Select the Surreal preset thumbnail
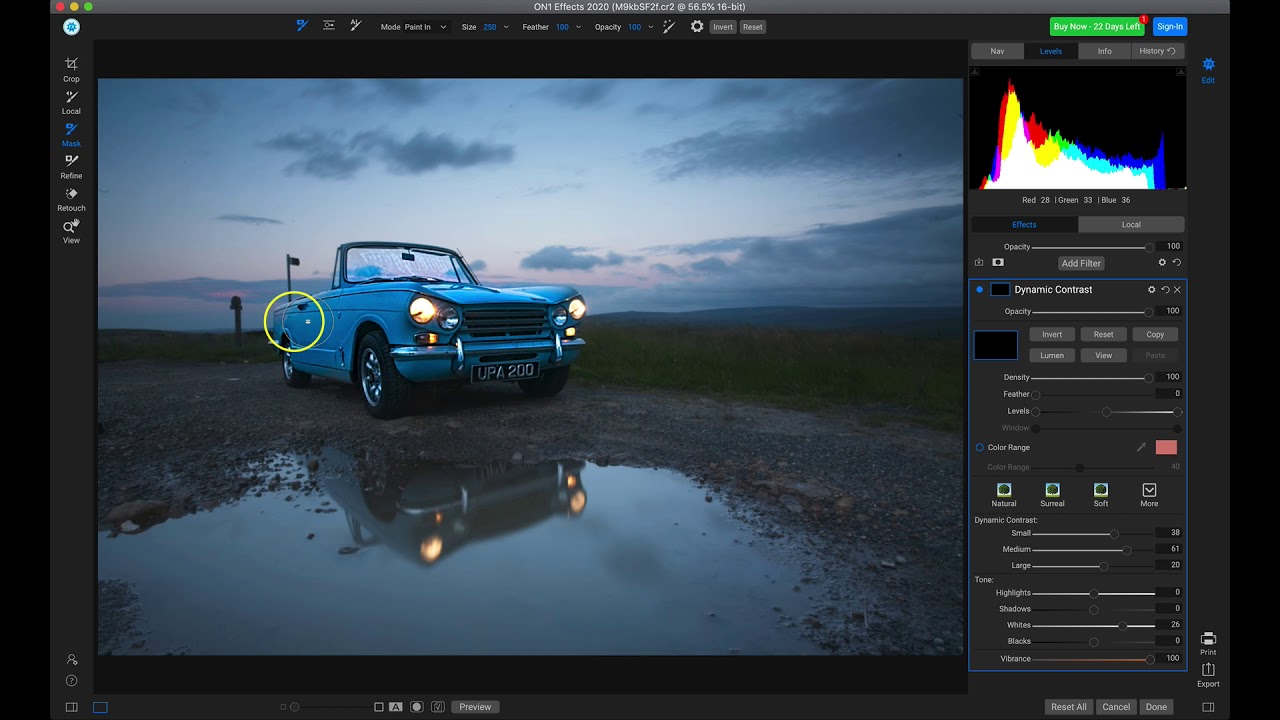 click(x=1052, y=491)
